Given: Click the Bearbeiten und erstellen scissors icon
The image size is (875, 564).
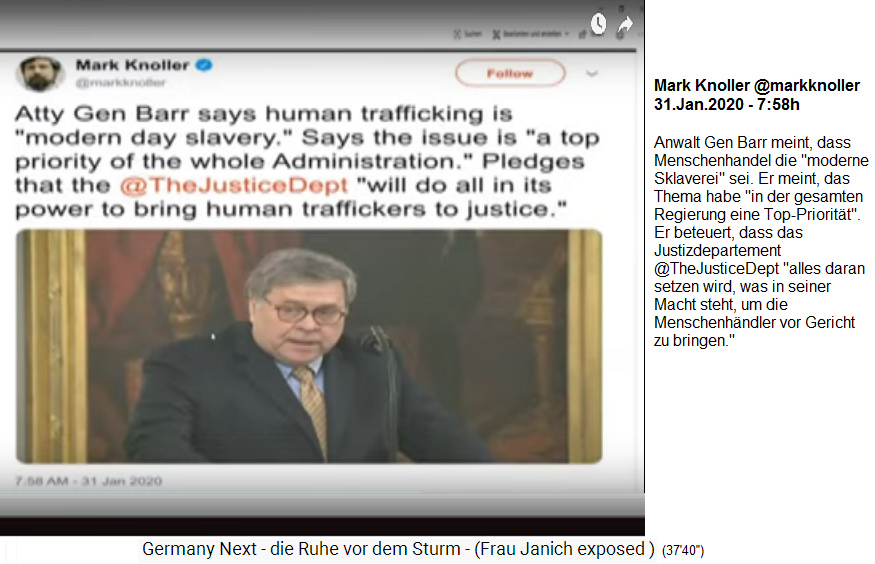Looking at the screenshot, I should coord(496,35).
